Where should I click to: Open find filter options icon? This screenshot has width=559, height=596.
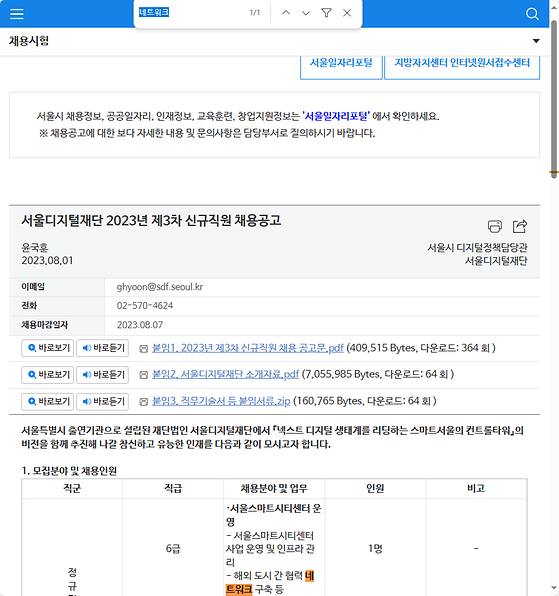[x=326, y=13]
